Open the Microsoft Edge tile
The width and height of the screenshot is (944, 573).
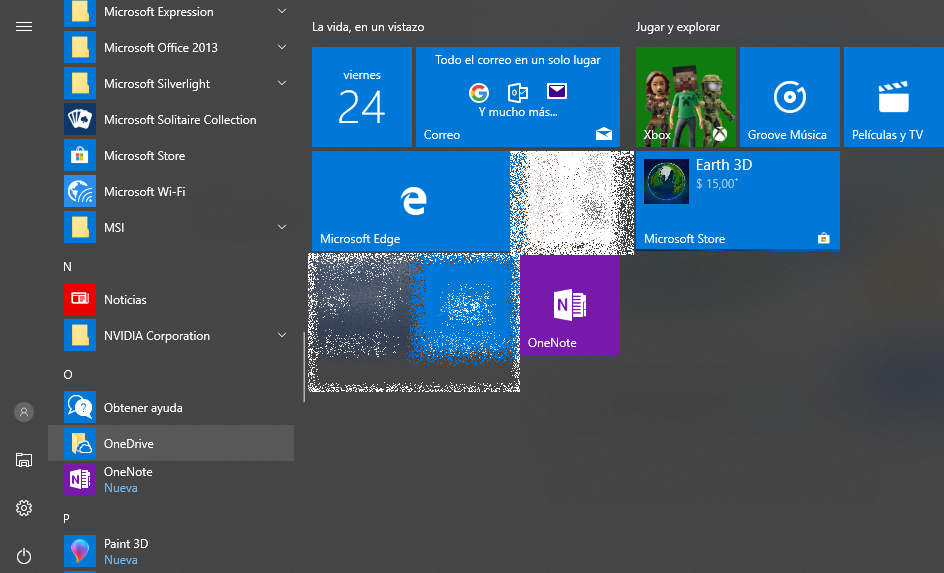pos(411,200)
